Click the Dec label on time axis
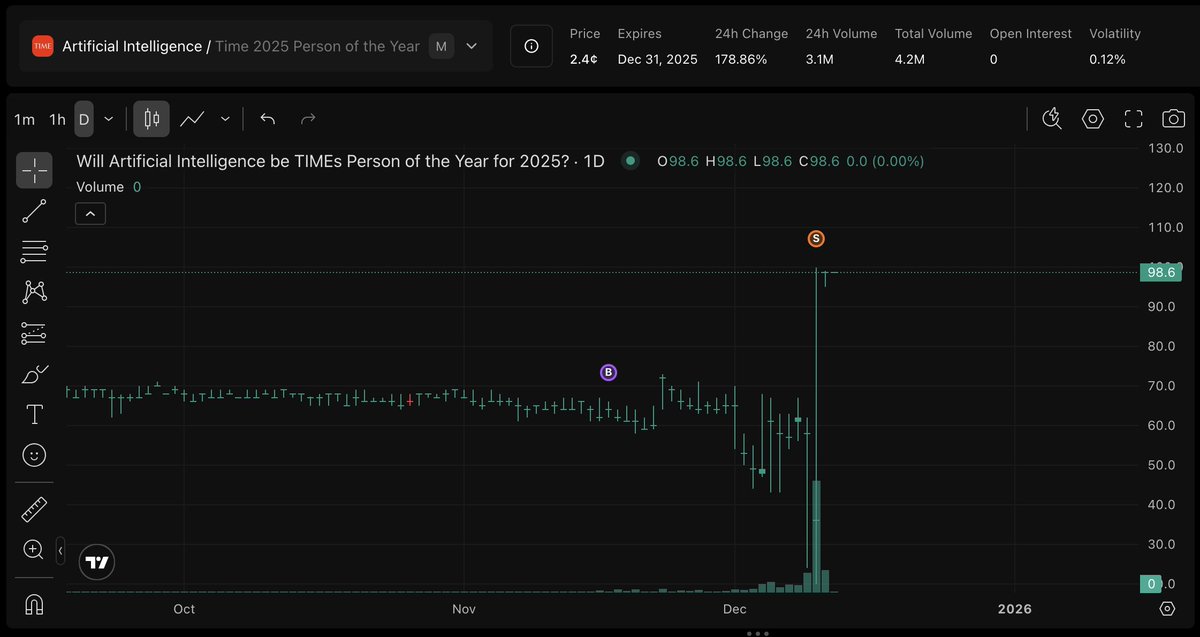This screenshot has height=637, width=1200. pyautogui.click(x=735, y=608)
